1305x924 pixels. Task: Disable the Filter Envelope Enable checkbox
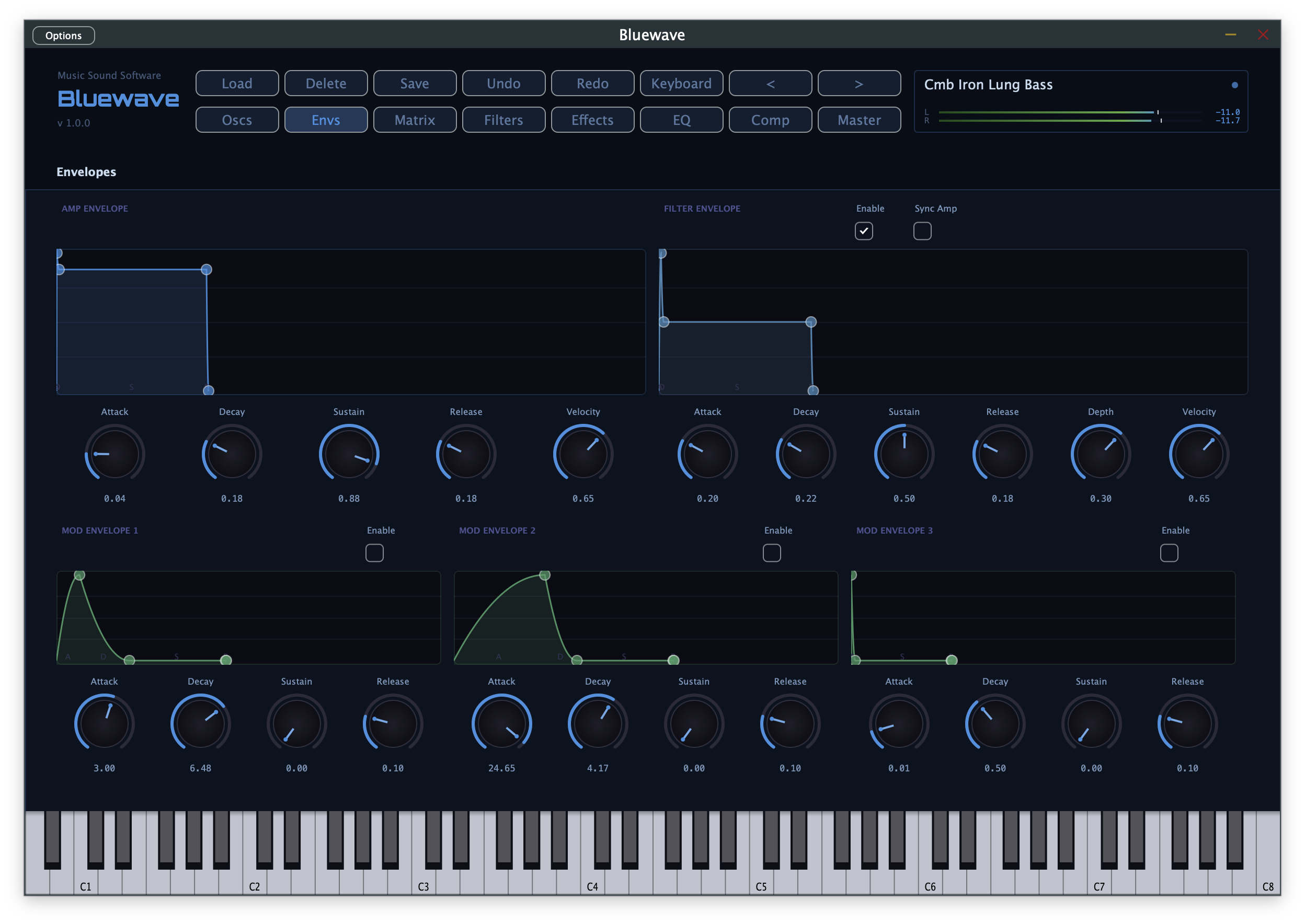tap(863, 231)
